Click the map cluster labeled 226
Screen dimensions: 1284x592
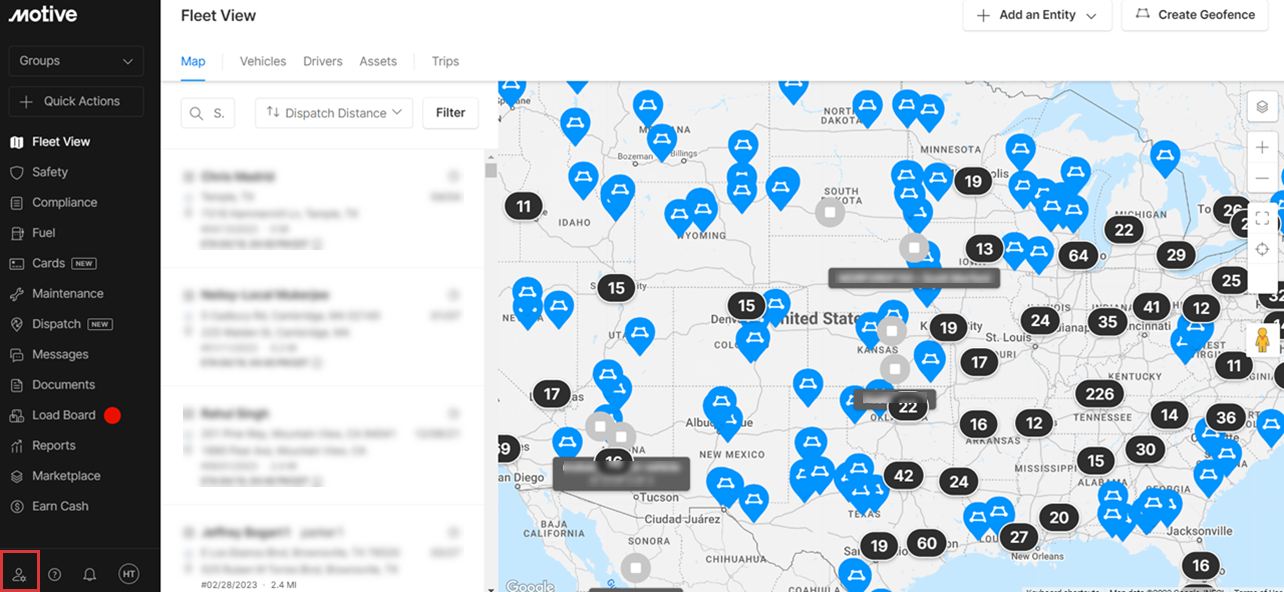(1100, 394)
